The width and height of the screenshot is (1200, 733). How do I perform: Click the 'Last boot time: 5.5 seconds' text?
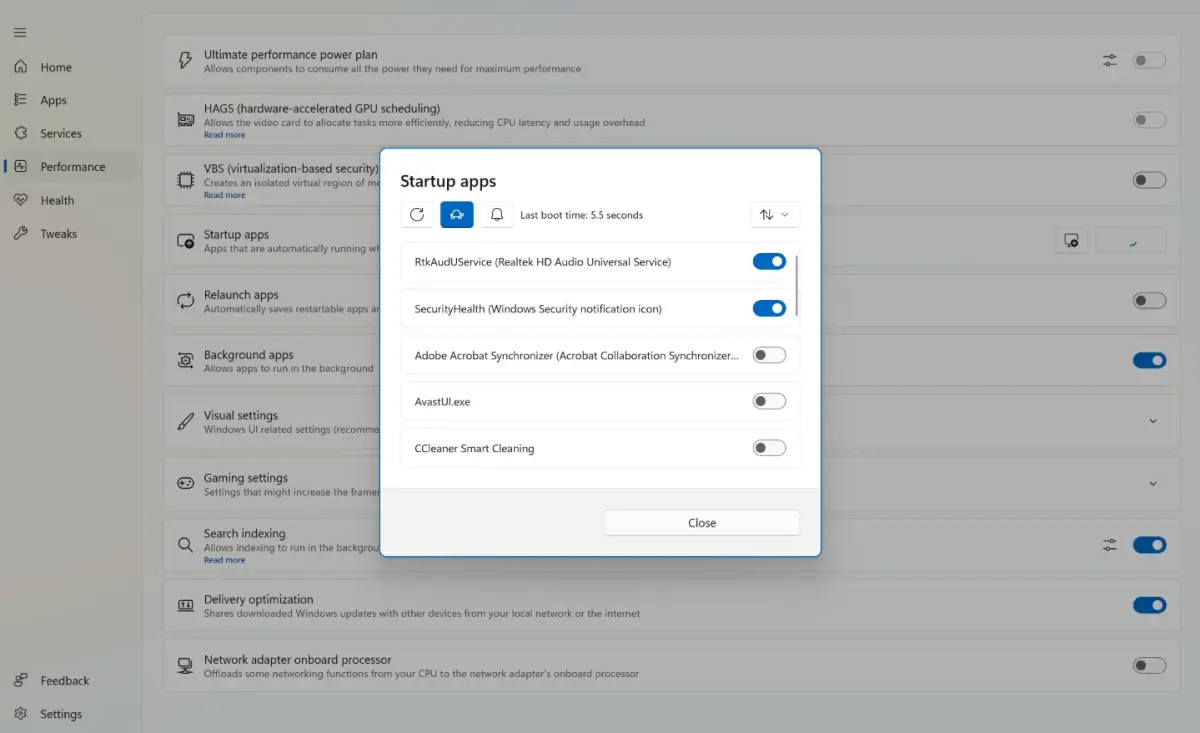point(582,215)
